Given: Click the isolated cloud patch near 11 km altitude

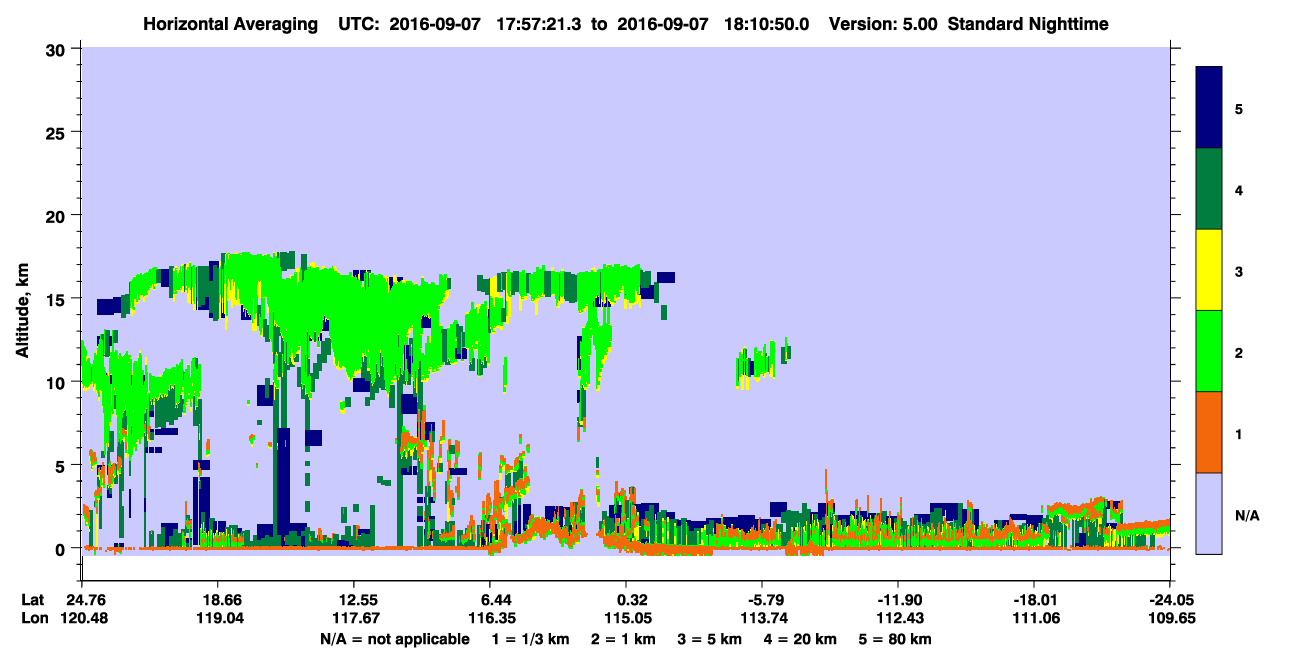Looking at the screenshot, I should 763,363.
